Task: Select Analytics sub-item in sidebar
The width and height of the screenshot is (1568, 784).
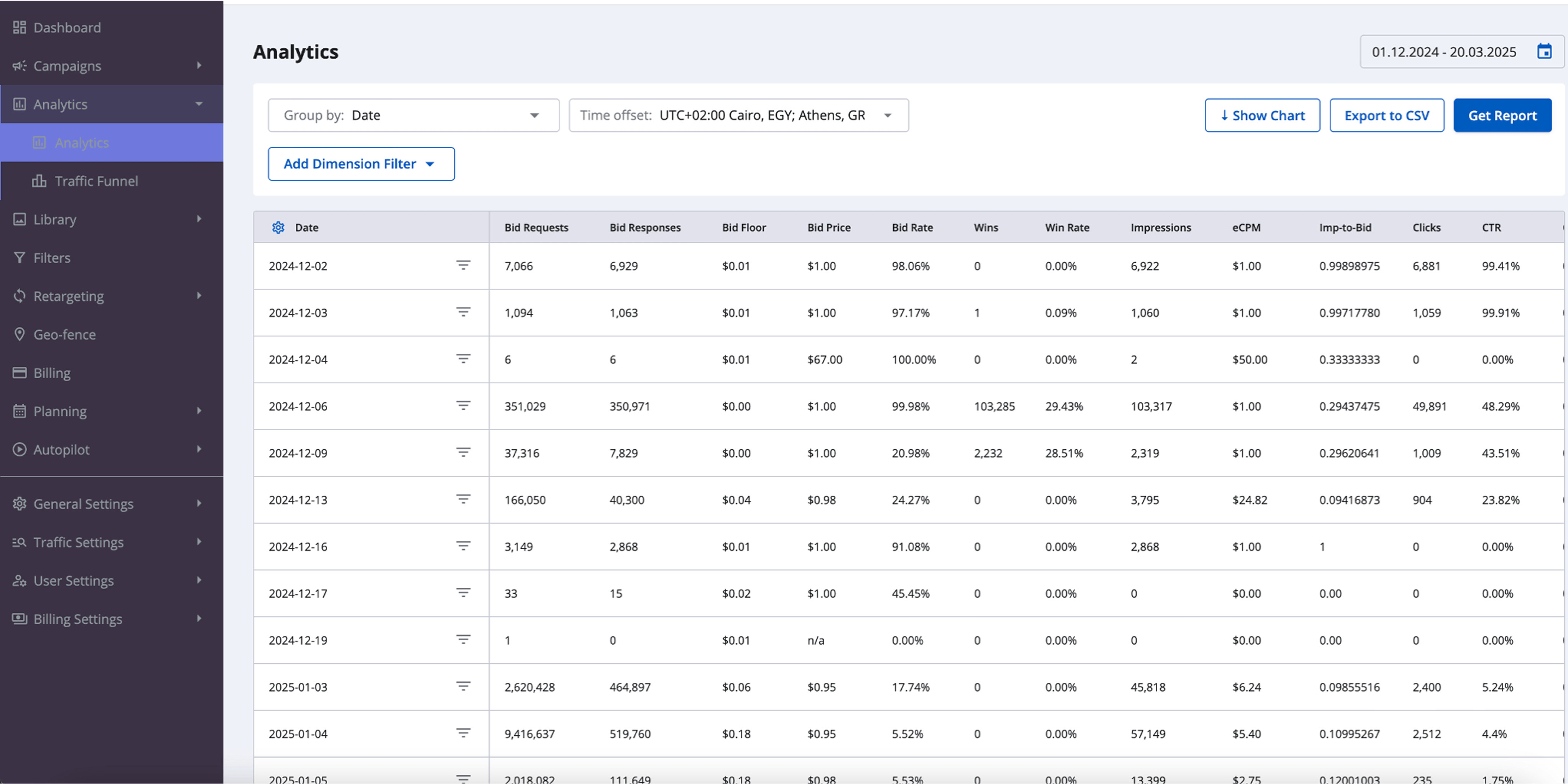Action: pos(111,142)
